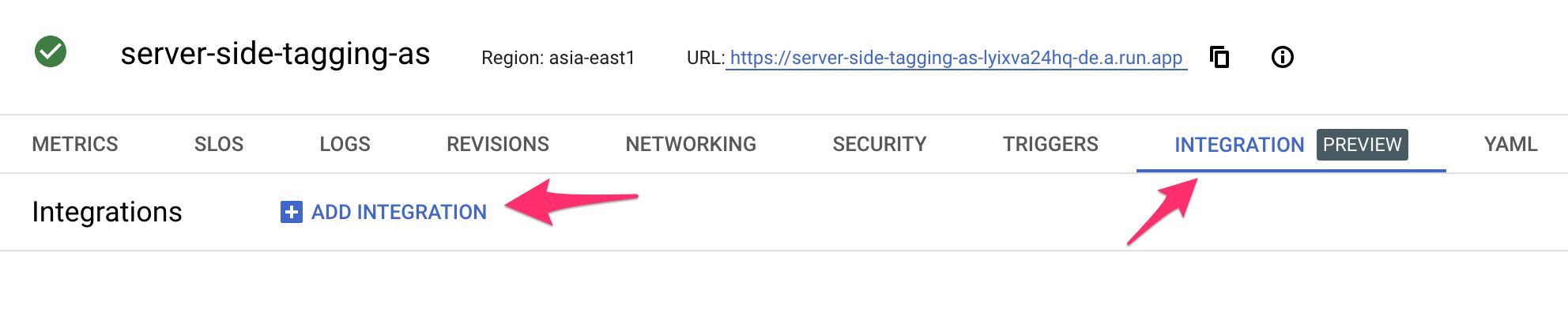Open the Security tab
This screenshot has height=310, width=1568.
pyautogui.click(x=880, y=144)
